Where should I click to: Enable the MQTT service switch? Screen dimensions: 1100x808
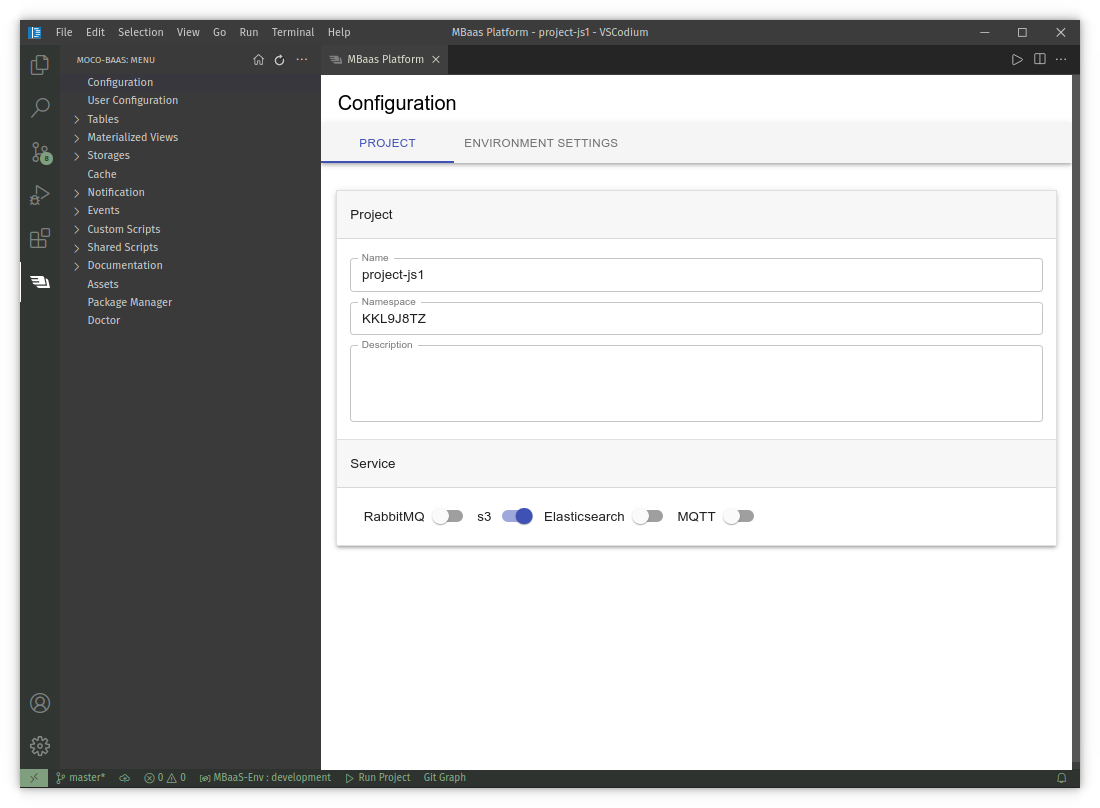point(738,517)
